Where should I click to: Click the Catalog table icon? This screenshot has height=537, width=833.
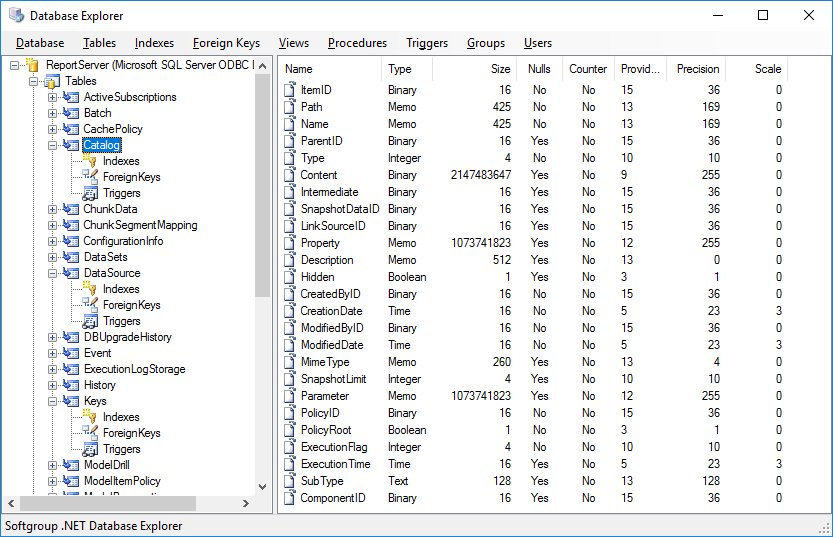pos(71,145)
